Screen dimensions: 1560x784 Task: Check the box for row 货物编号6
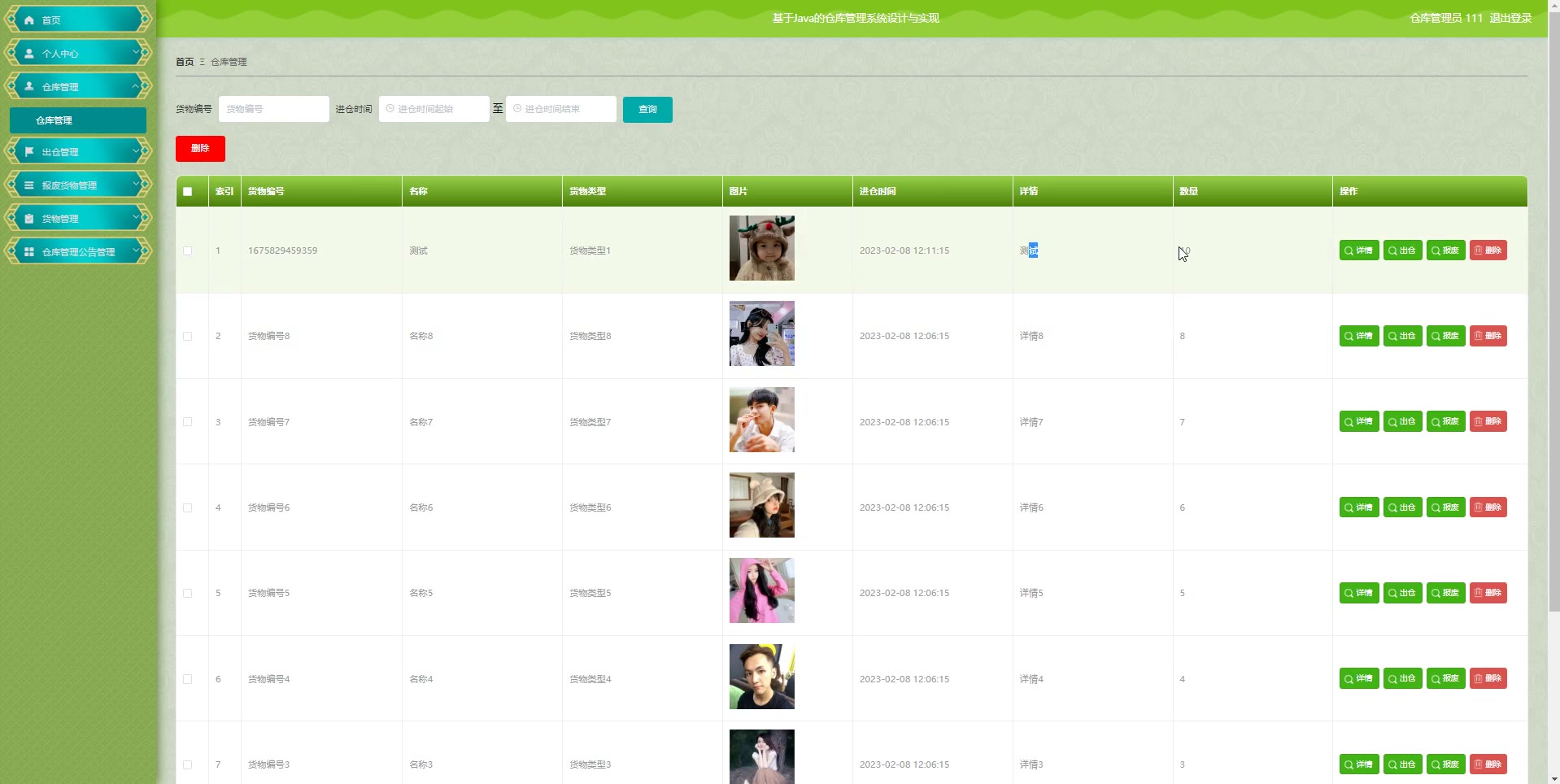pyautogui.click(x=188, y=507)
